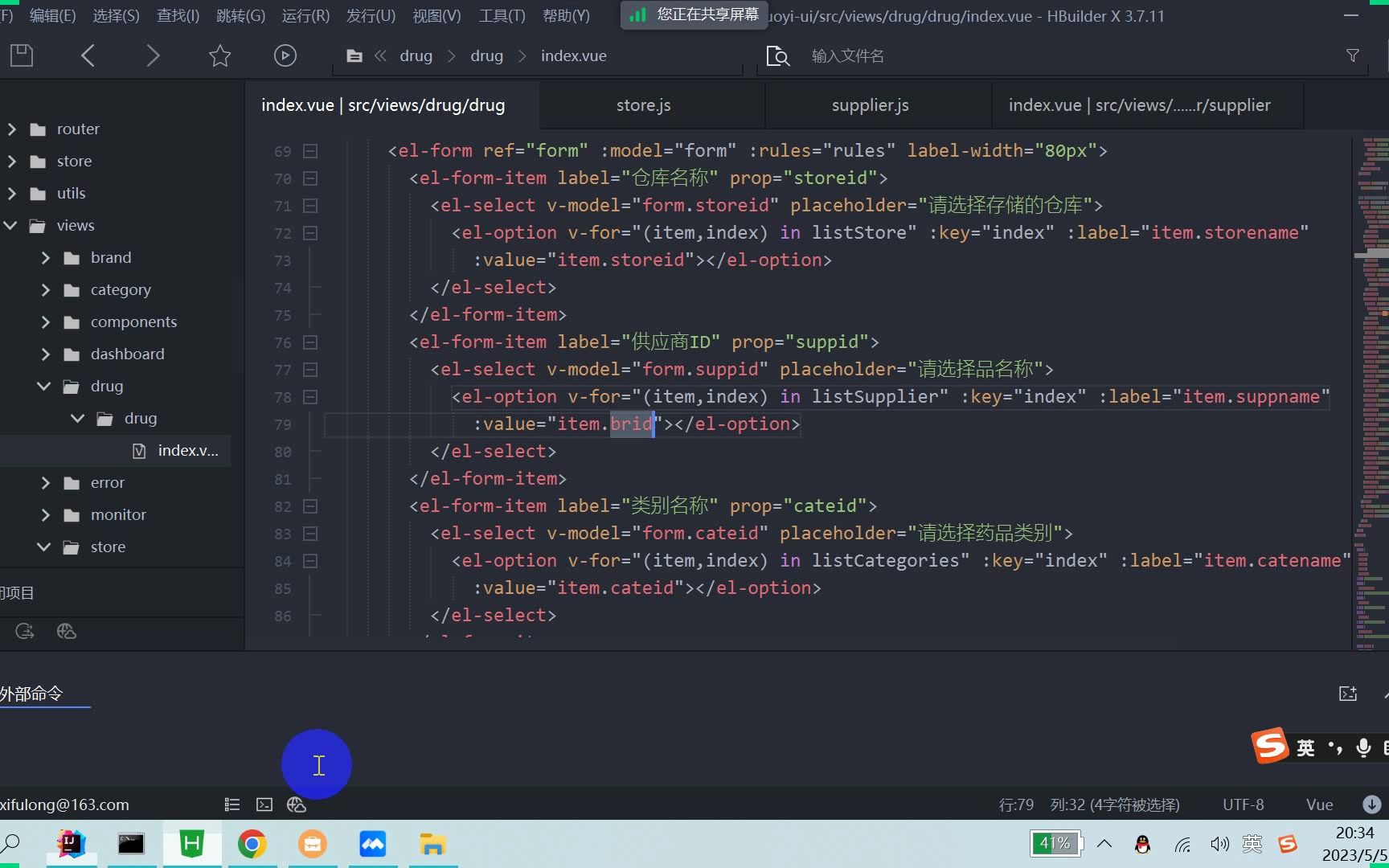Click the run play icon in toolbar
The width and height of the screenshot is (1389, 868).
285,55
